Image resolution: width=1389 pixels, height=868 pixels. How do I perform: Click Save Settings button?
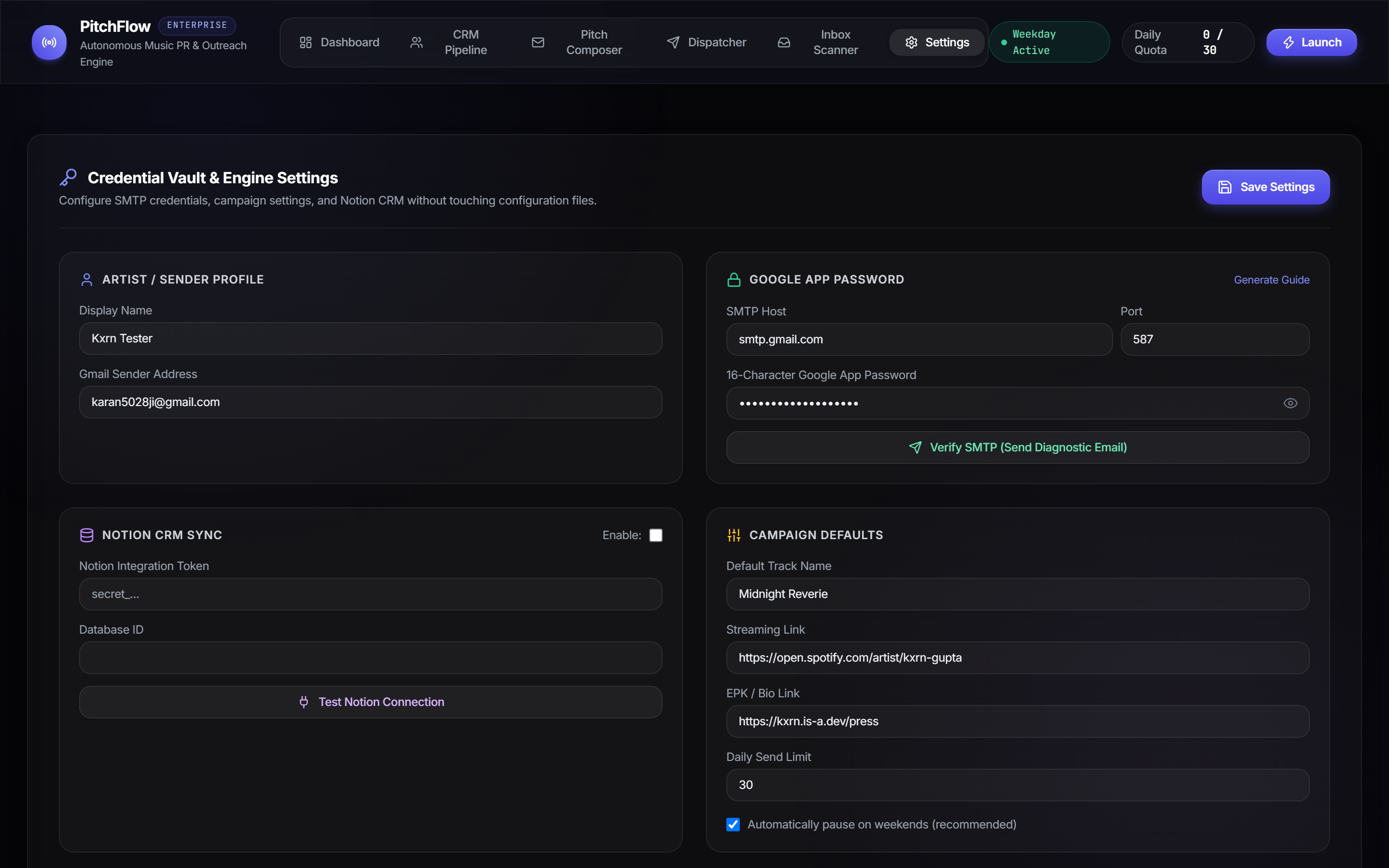(x=1266, y=187)
